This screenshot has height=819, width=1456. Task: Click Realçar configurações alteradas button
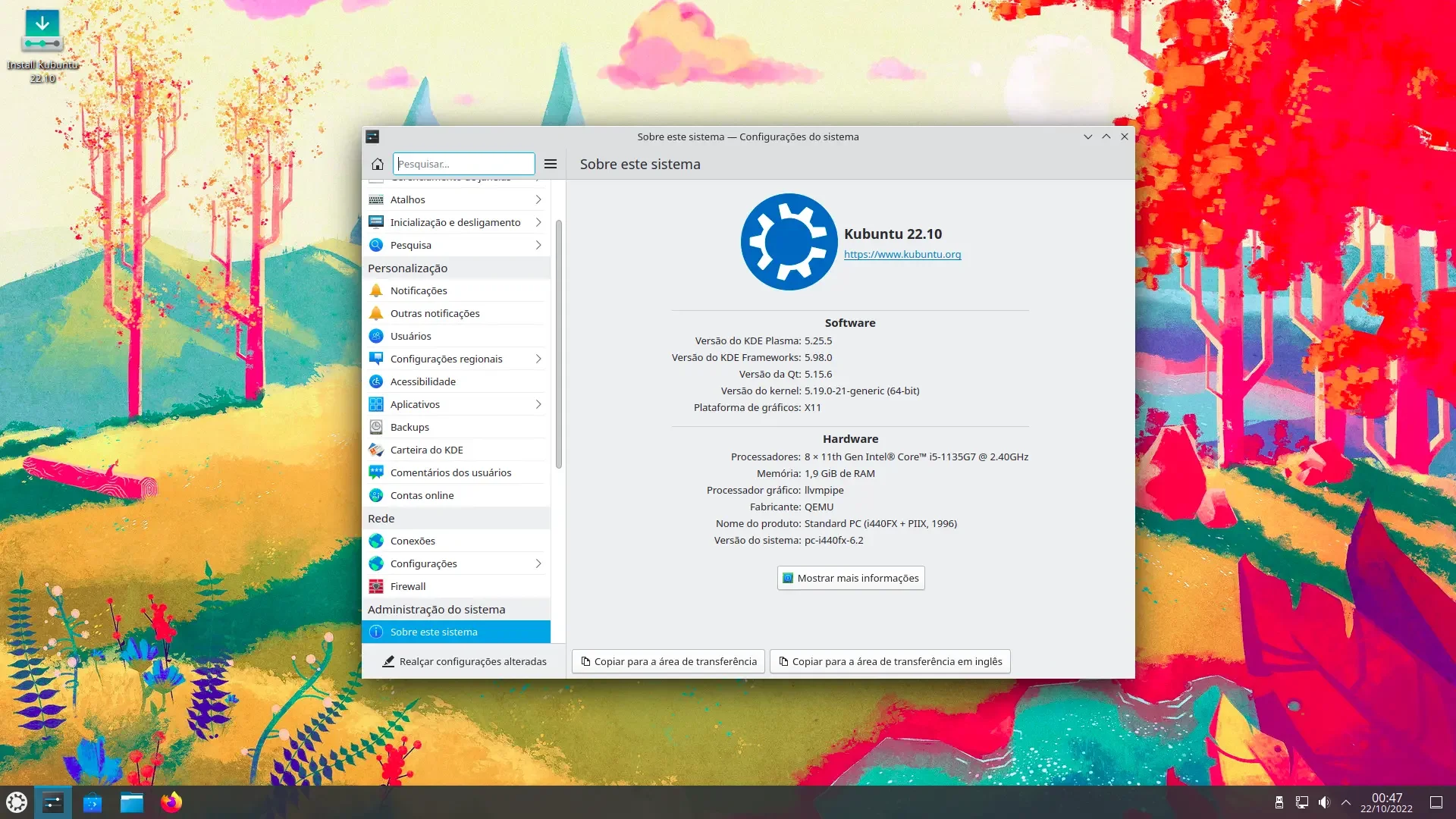(464, 661)
